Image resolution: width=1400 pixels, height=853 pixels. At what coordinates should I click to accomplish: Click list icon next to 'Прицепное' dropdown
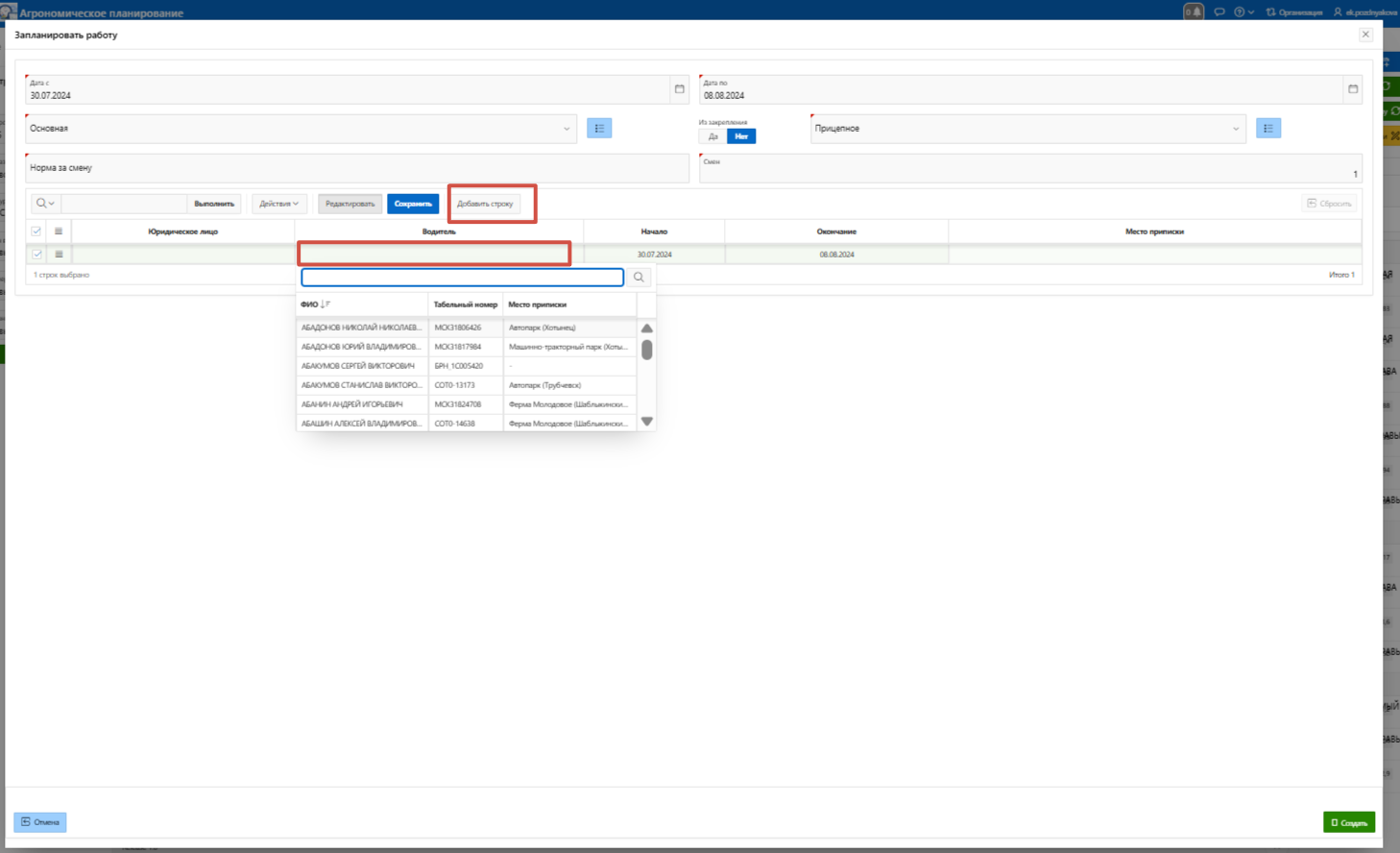pos(1267,129)
